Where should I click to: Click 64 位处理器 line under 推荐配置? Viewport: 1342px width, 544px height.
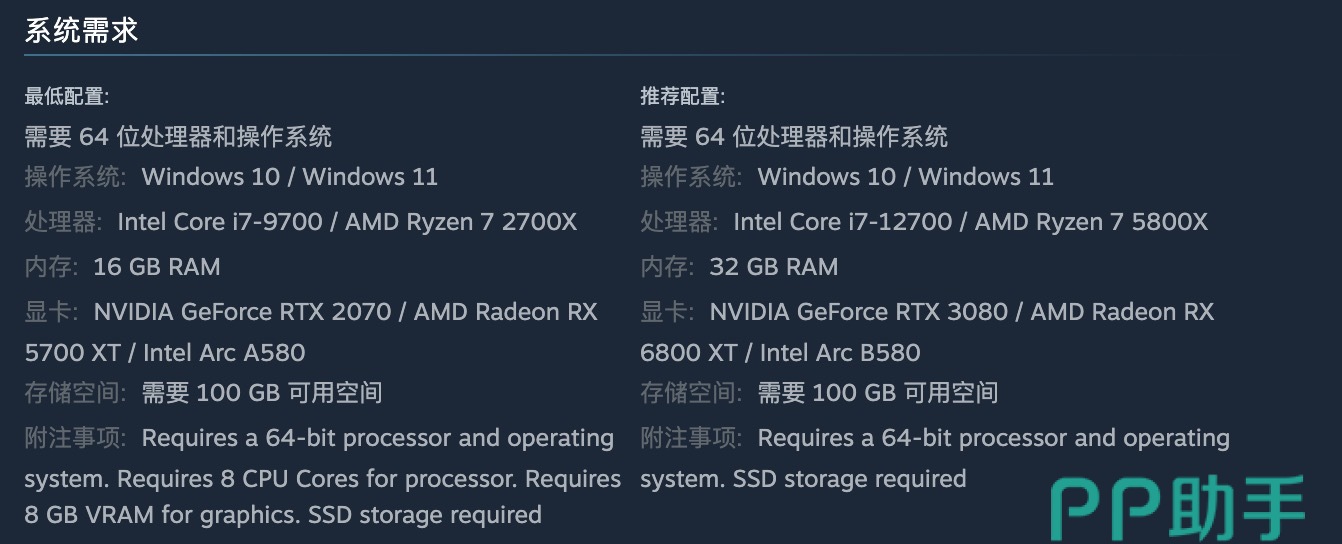(794, 136)
